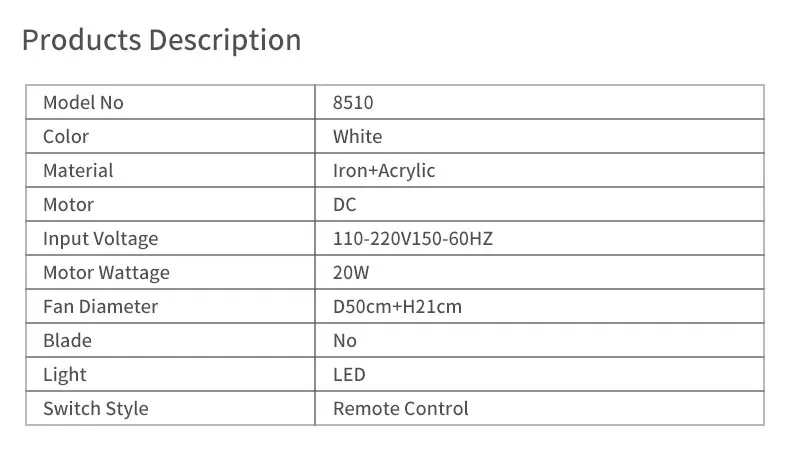Click the 8510 model number value
The image size is (790, 459).
[x=353, y=103]
